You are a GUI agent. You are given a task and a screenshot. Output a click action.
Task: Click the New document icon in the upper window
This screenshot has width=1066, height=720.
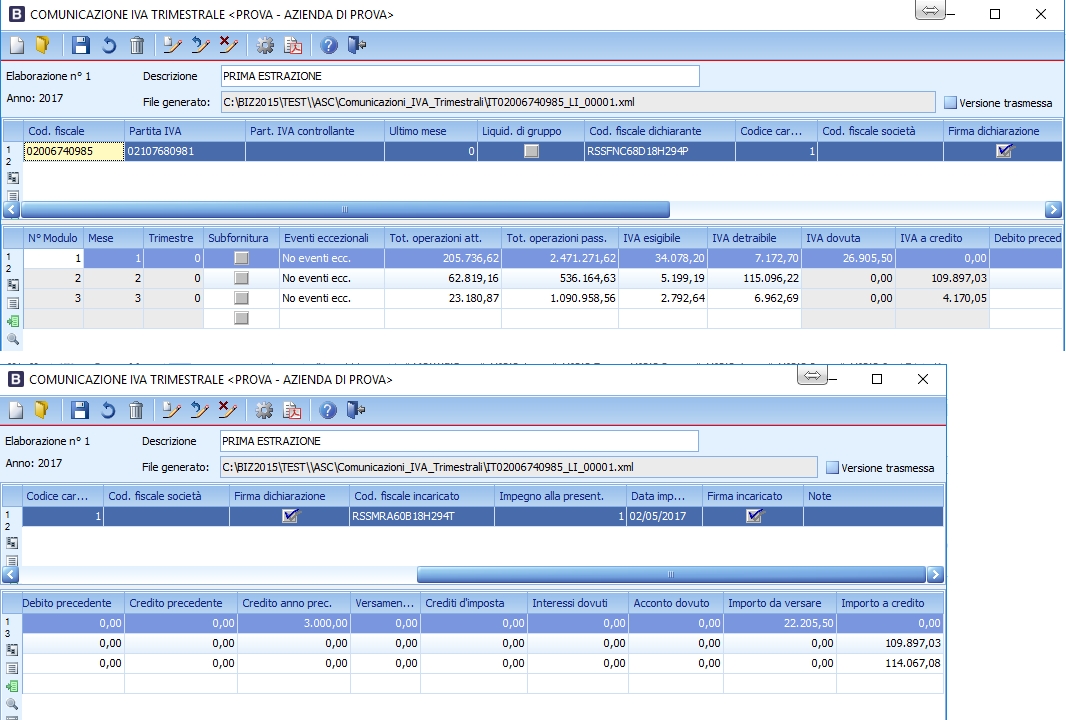(16, 45)
